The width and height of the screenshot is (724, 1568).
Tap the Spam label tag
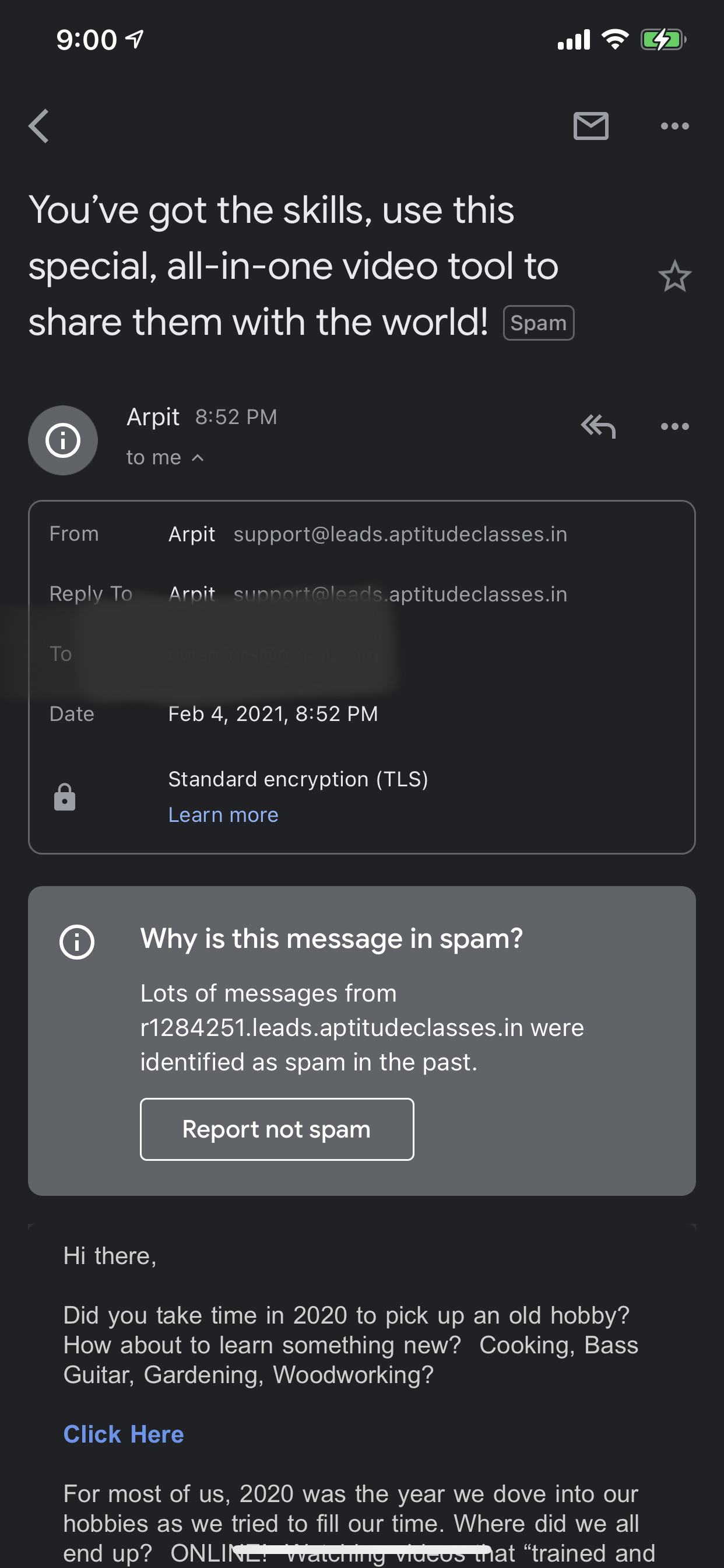[x=539, y=323]
